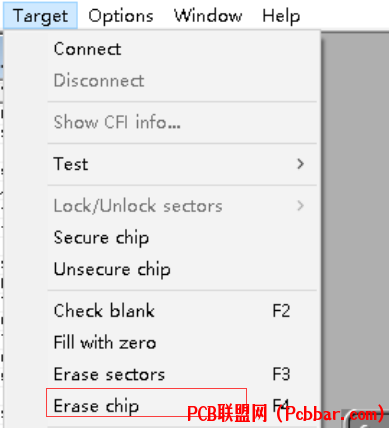Click the F3 shortcut beside Erase sectors
This screenshot has height=428, width=389.
281,374
